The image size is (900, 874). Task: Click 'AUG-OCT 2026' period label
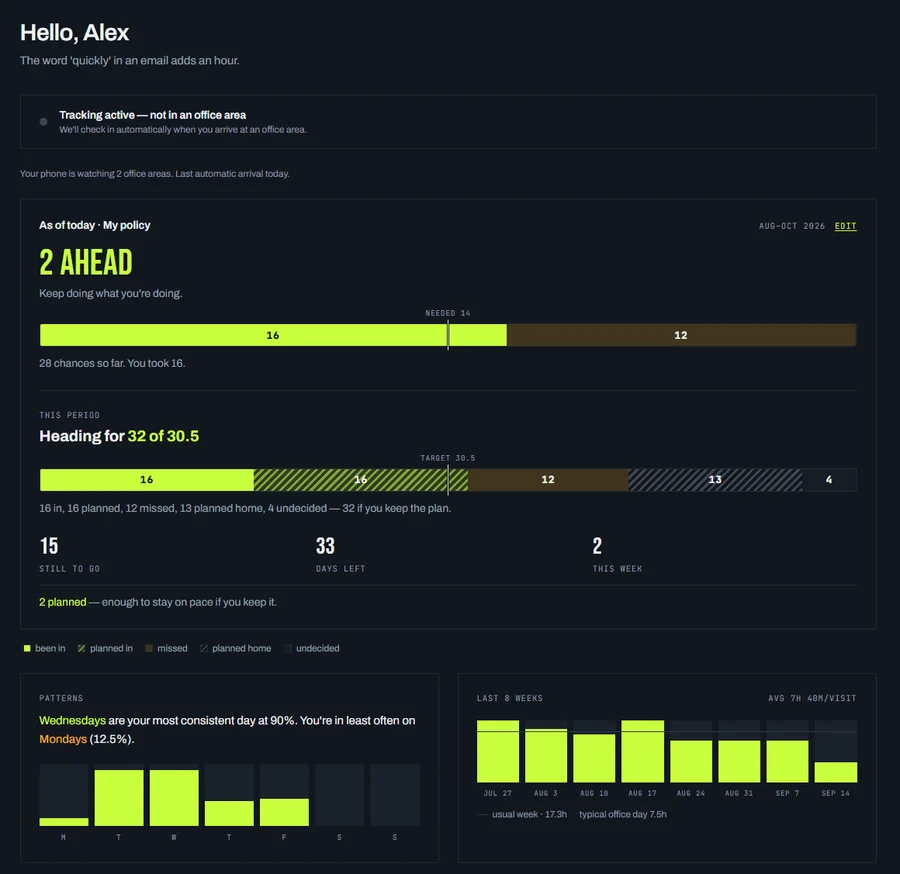(792, 226)
